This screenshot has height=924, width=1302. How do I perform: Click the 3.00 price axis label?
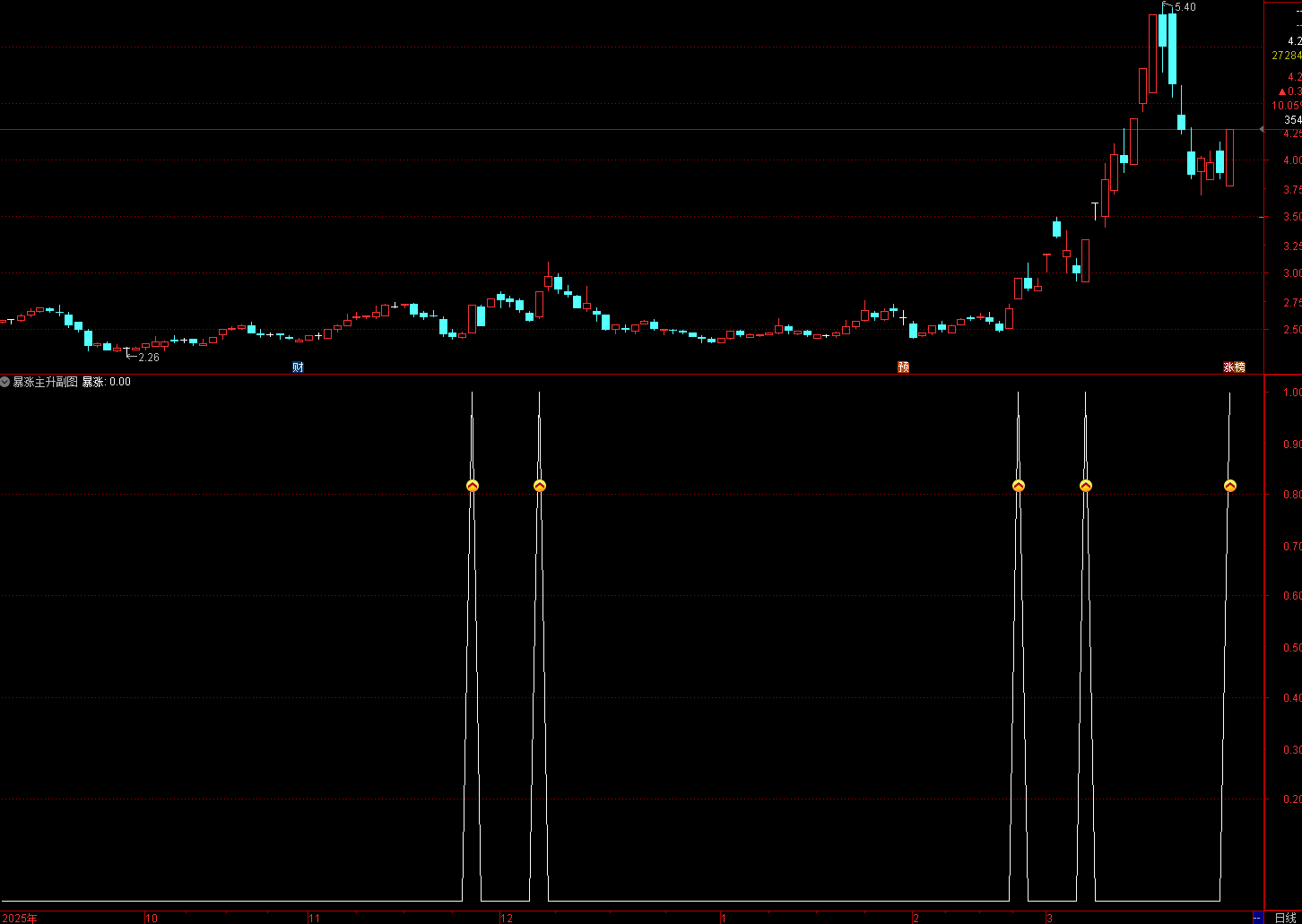tap(1293, 274)
